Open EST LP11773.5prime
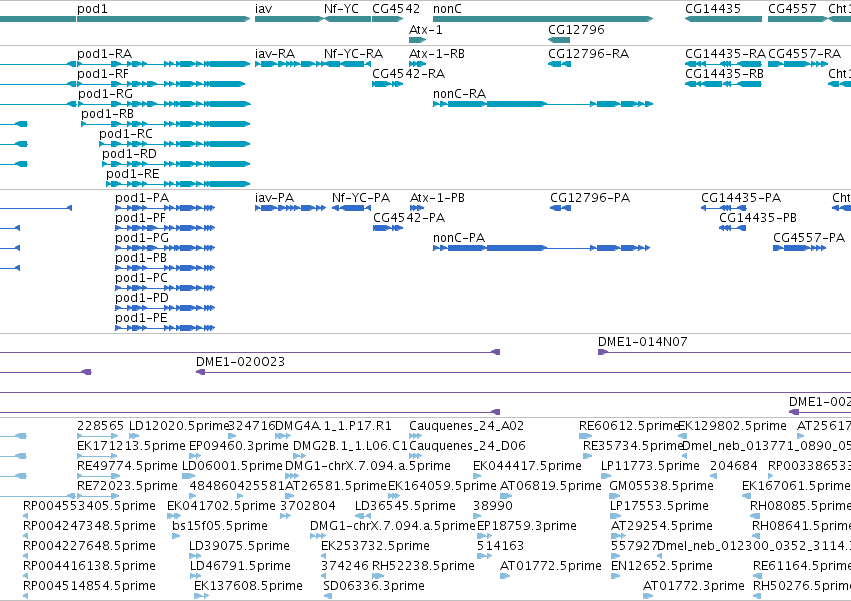Image resolution: width=851 pixels, height=601 pixels. [650, 466]
